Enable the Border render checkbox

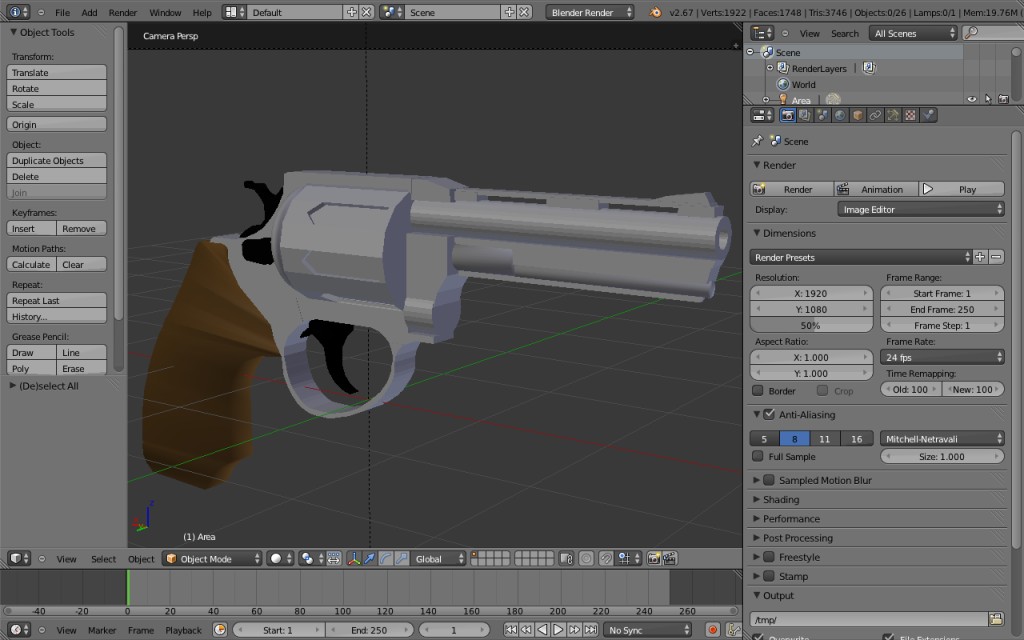click(758, 390)
